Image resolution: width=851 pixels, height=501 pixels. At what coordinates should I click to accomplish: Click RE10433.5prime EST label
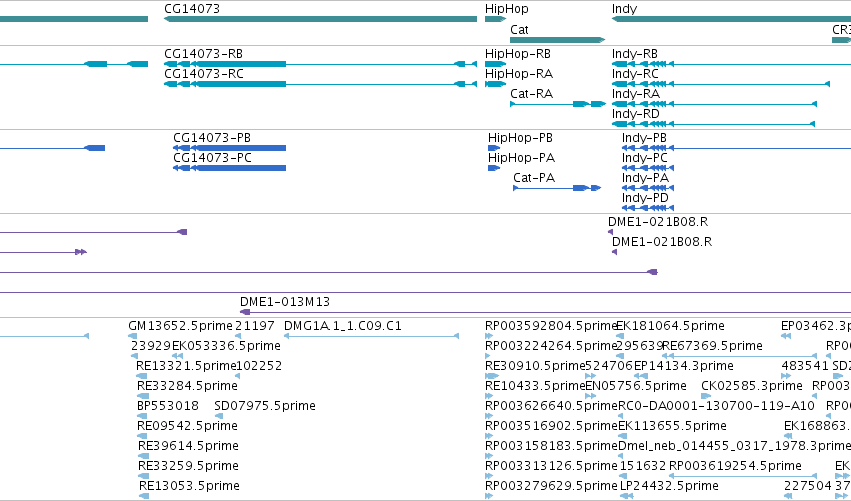coord(535,386)
